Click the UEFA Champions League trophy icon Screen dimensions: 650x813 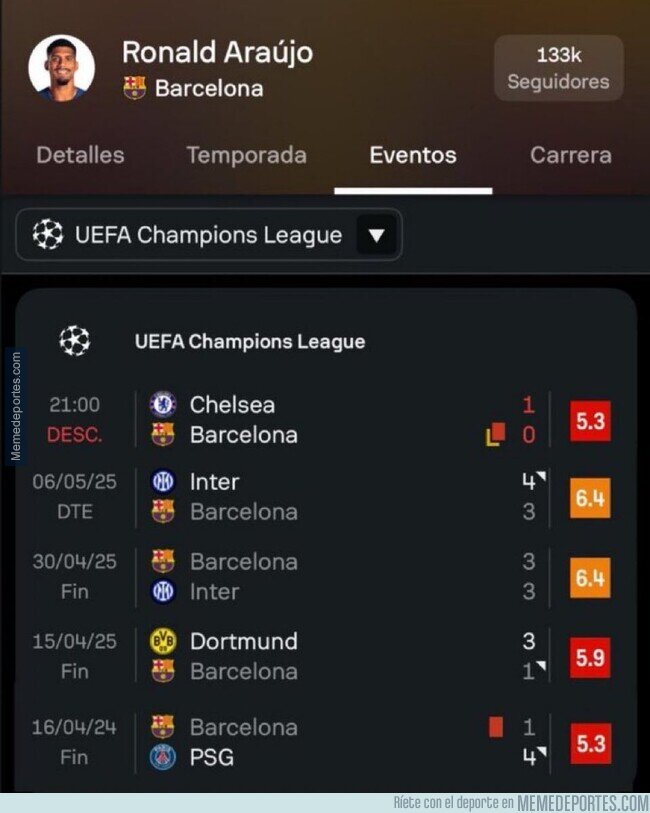tap(74, 338)
